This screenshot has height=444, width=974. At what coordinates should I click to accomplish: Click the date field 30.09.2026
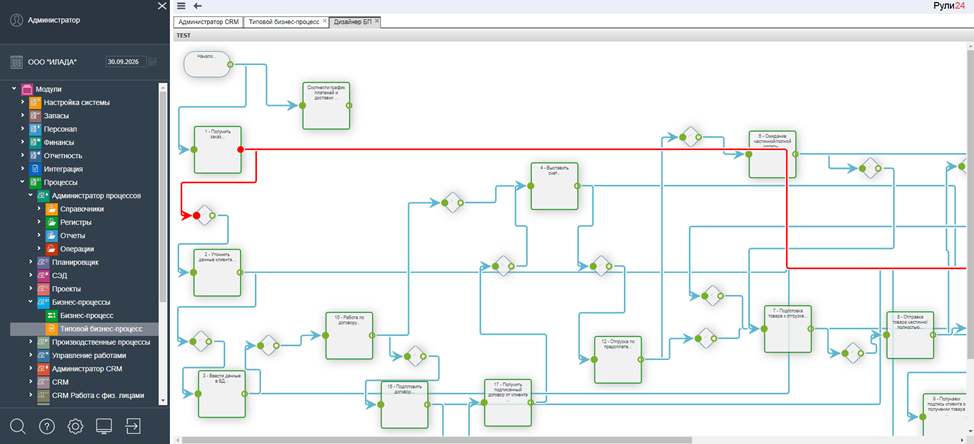(x=126, y=61)
